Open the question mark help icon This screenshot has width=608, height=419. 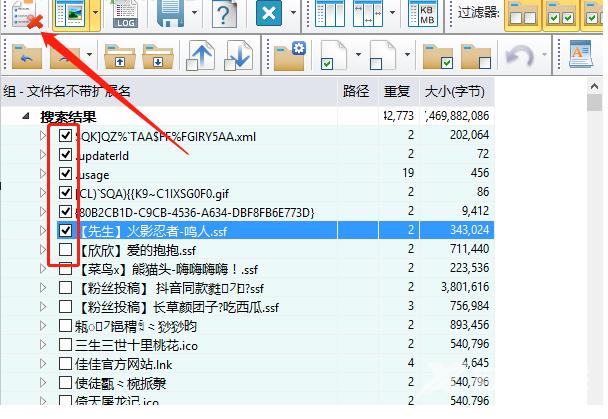pos(225,14)
